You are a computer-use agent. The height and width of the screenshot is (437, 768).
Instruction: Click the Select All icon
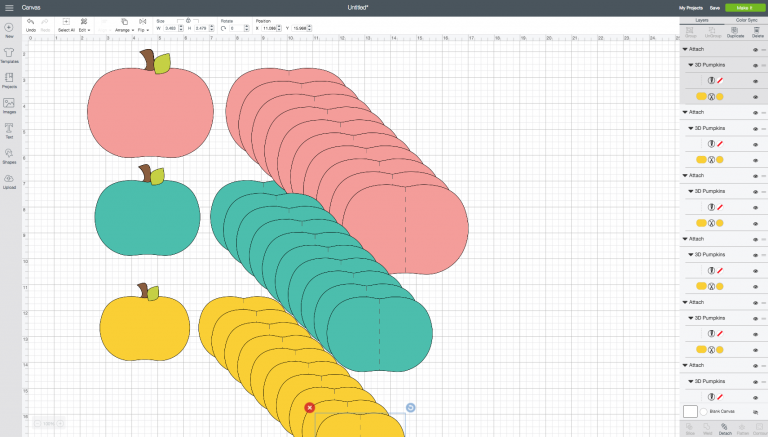pos(66,24)
